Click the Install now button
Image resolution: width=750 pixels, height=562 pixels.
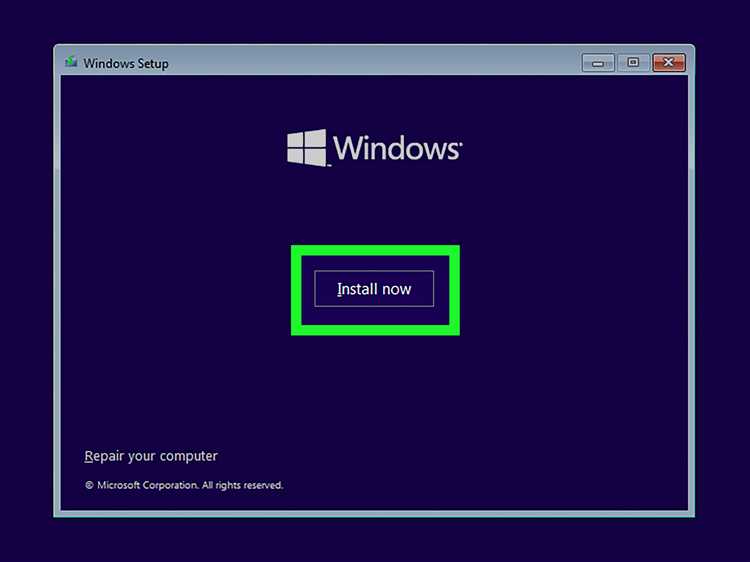[374, 288]
